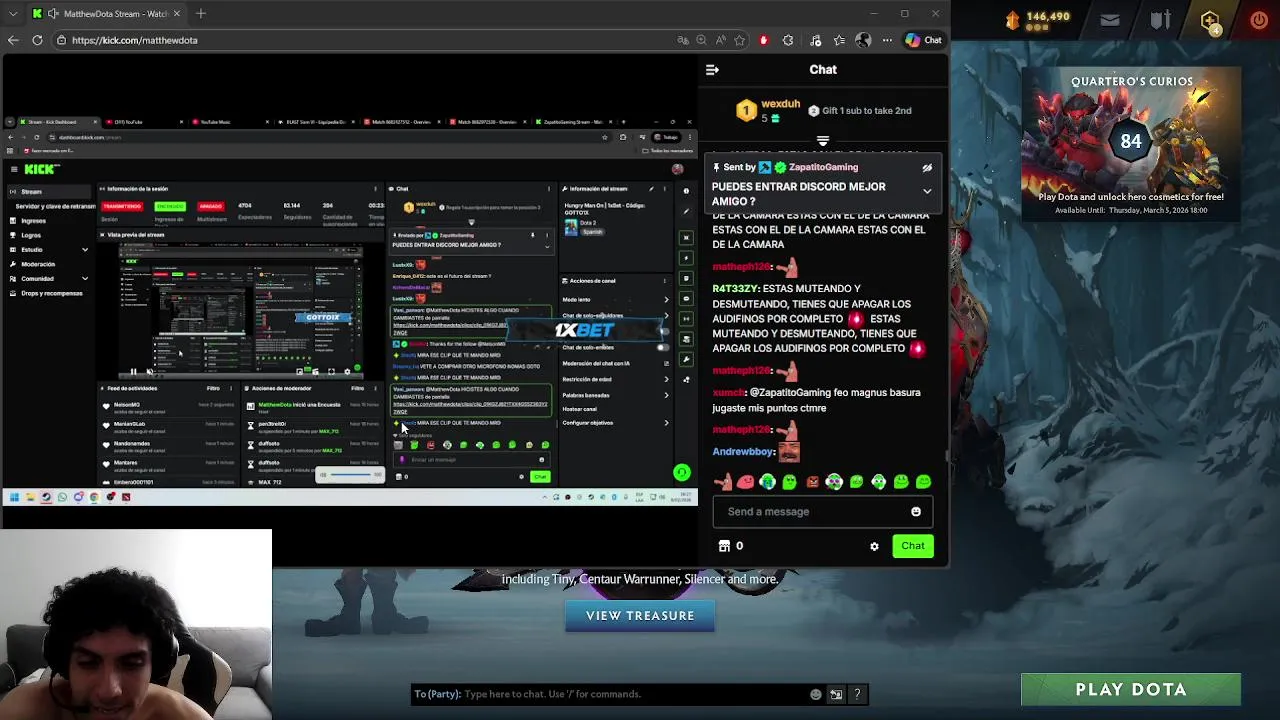Viewport: 1280px width, 720px height.
Task: Click the address bar kick.com/matthewdota
Action: coord(135,40)
